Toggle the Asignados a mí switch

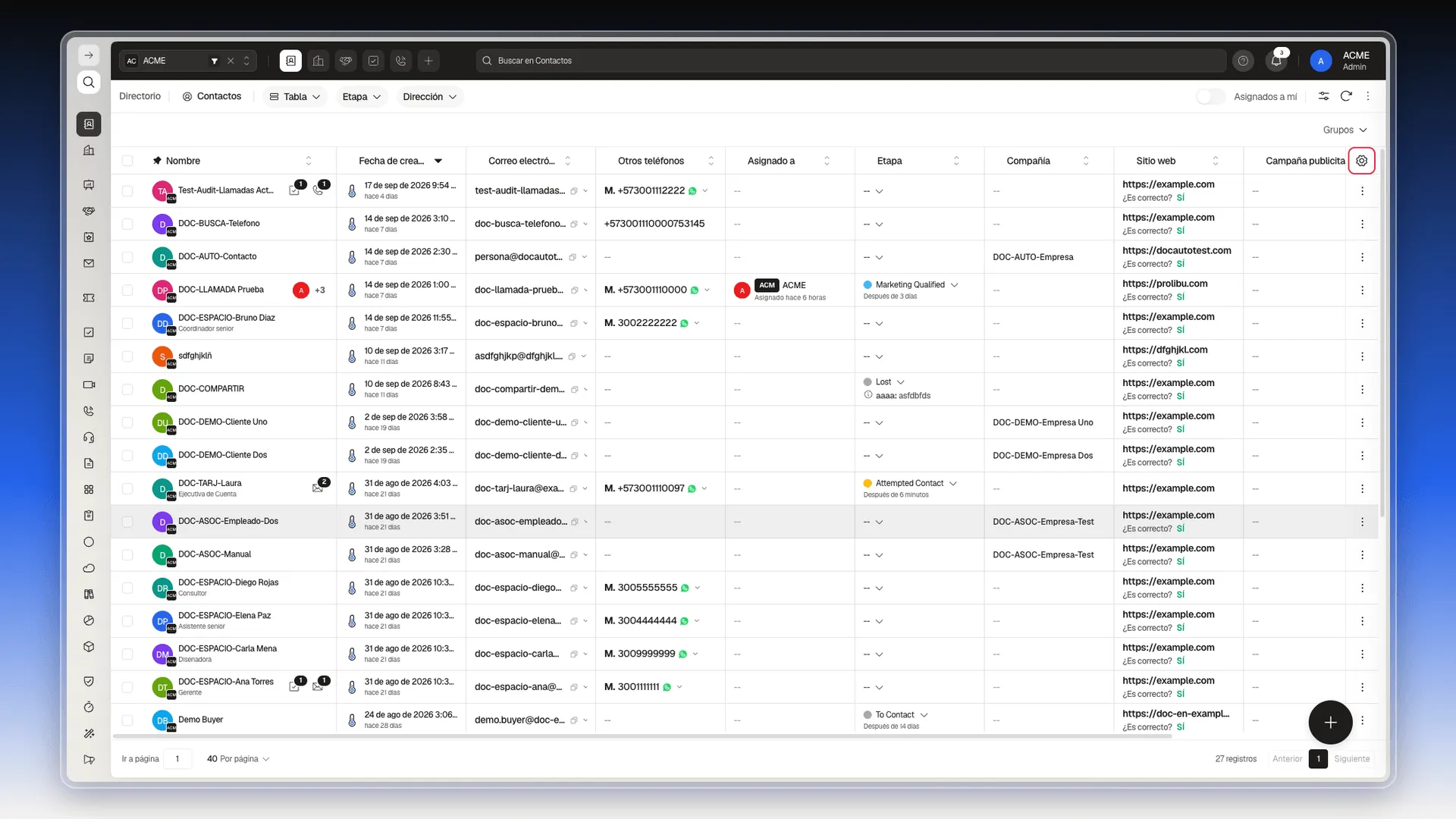pyautogui.click(x=1210, y=96)
